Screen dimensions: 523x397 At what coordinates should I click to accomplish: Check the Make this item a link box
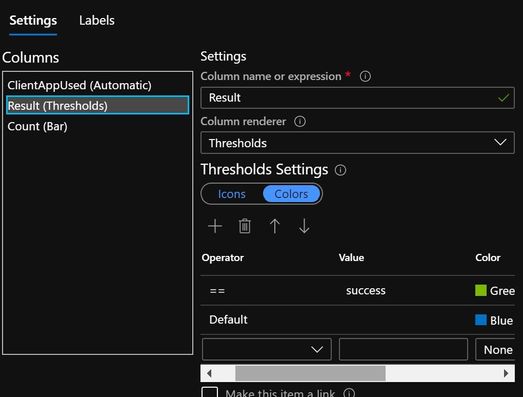click(210, 392)
